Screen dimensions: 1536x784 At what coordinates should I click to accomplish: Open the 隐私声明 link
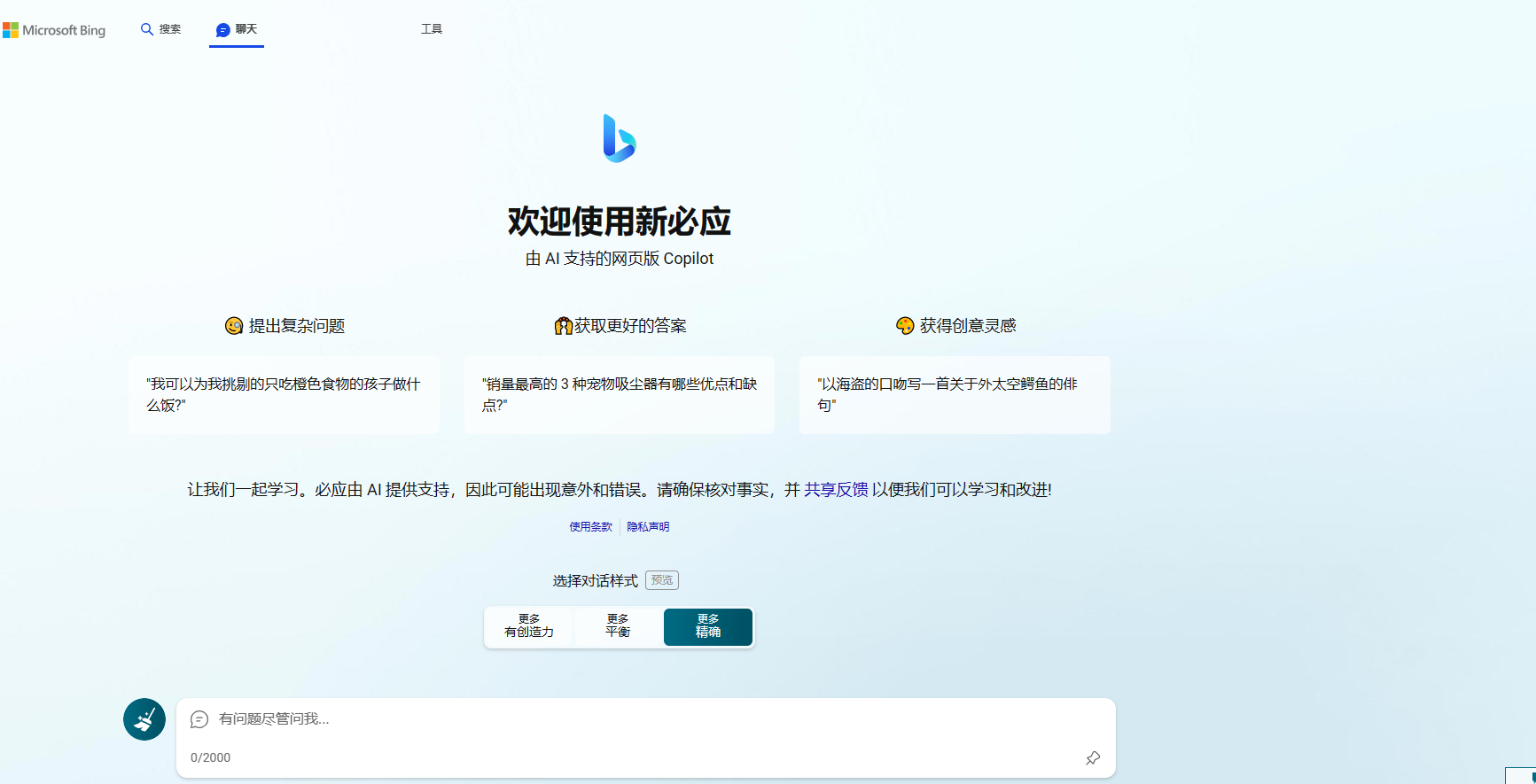(648, 526)
